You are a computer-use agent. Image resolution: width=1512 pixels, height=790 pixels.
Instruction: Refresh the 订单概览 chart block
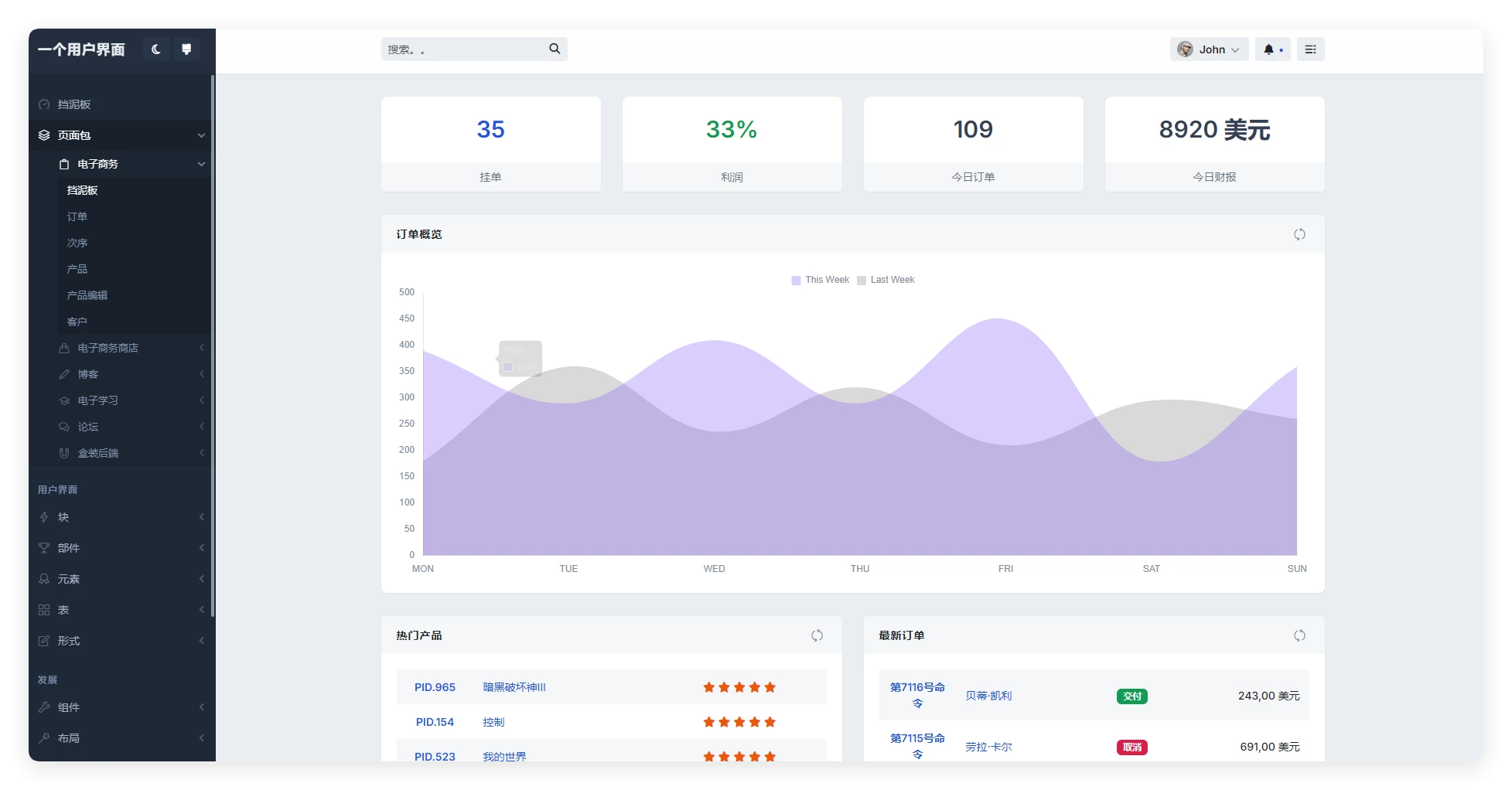coord(1299,234)
